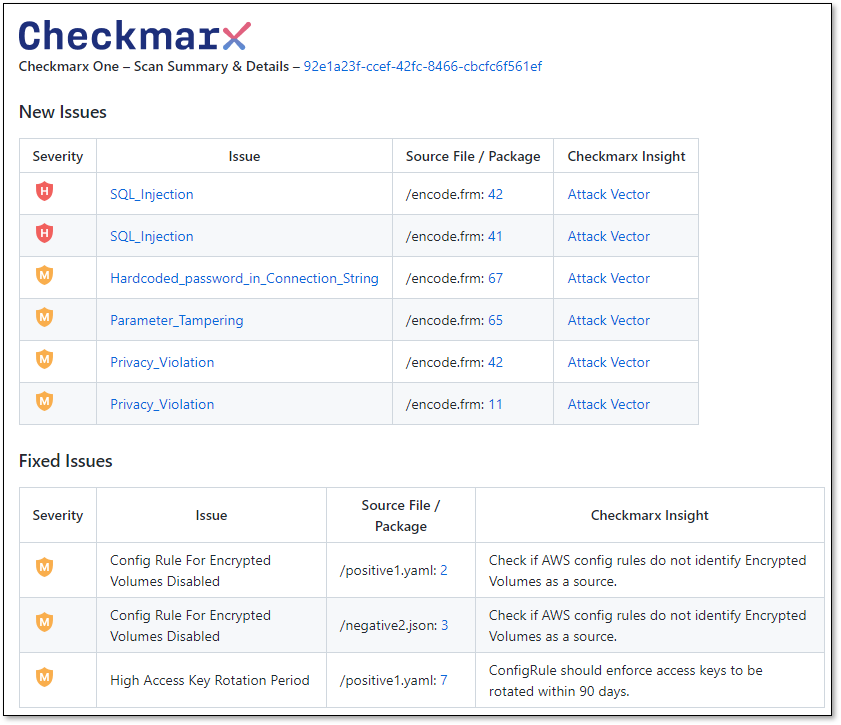Open Attack Vector for Parameter_Tampering
Screen dimensions: 841x725
pyautogui.click(x=609, y=320)
